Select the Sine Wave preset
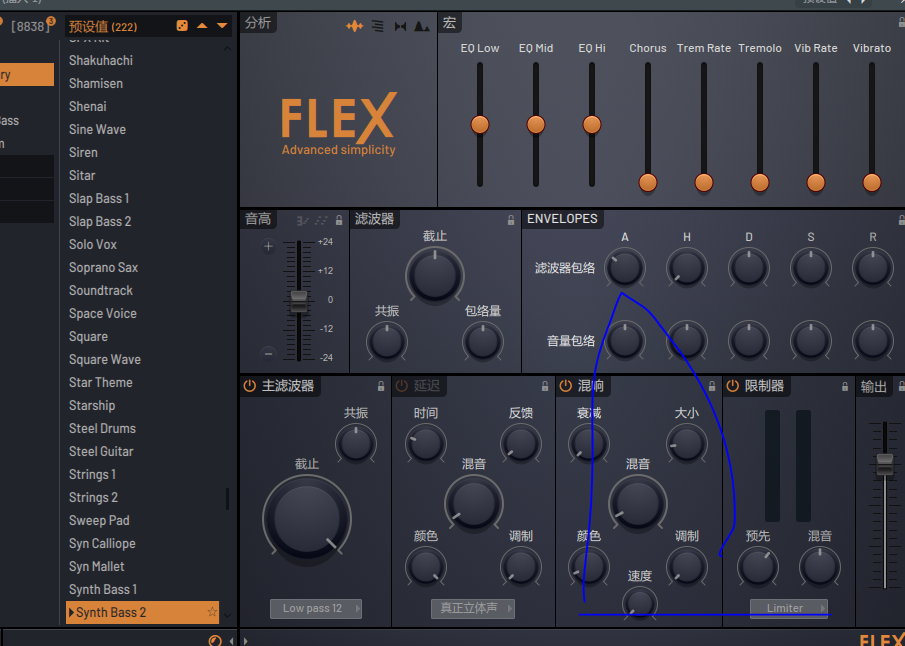905x646 pixels. click(x=98, y=130)
